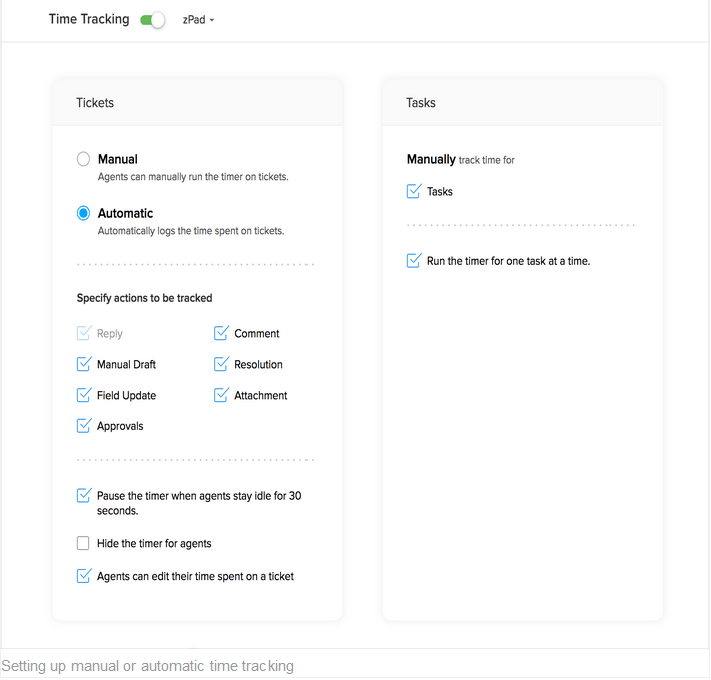Click the Specify actions to be tracked label

click(x=144, y=298)
